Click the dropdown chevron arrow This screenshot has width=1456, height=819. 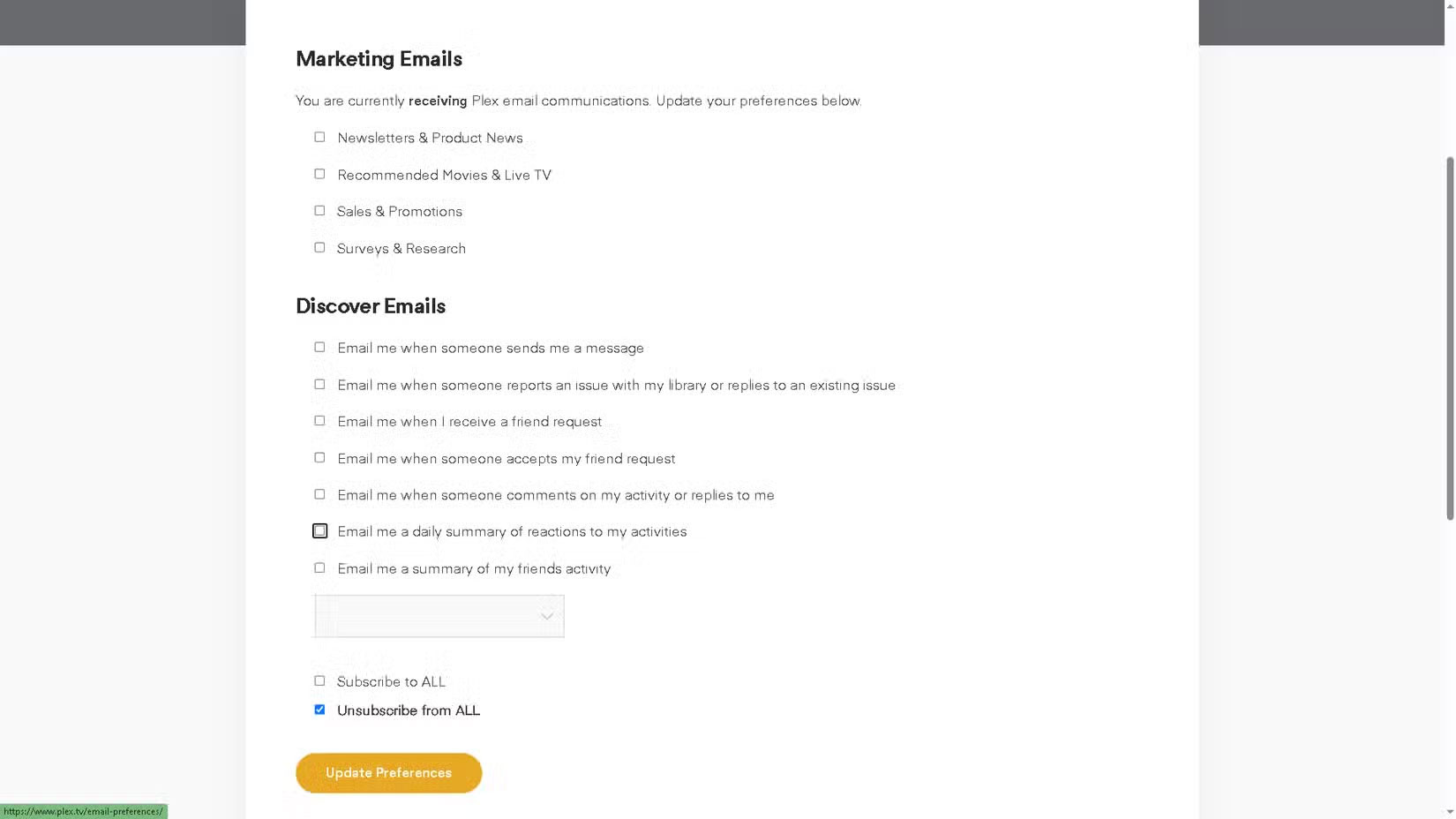(x=547, y=616)
